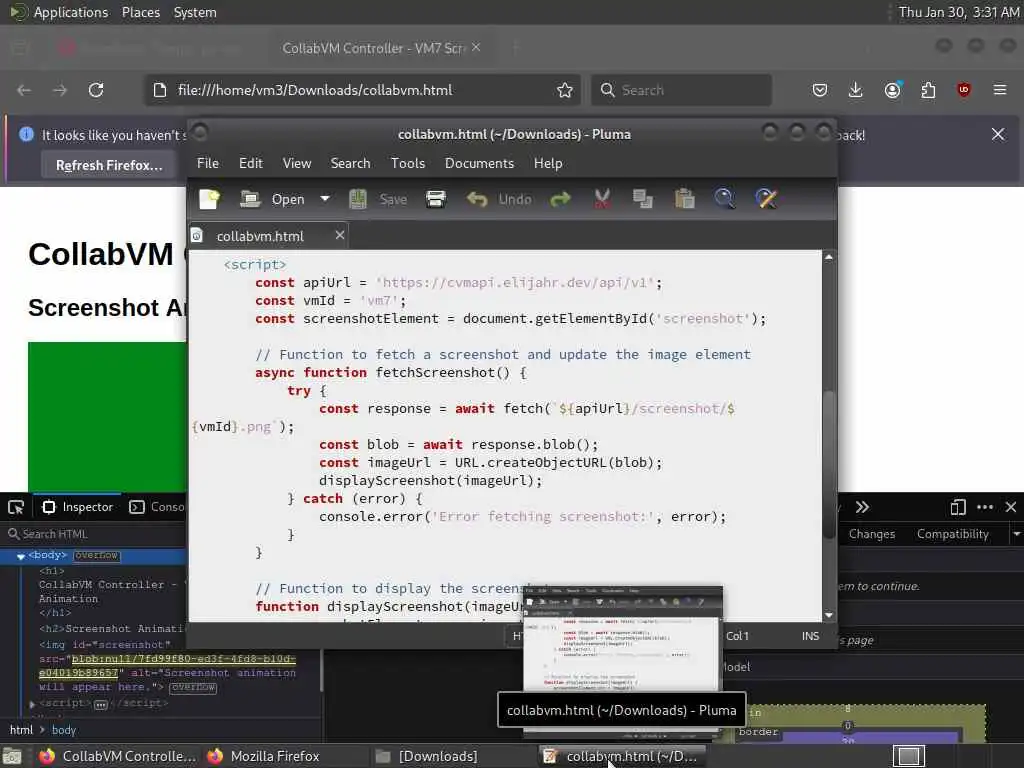Print the document using the printer icon
This screenshot has height=768, width=1024.
pos(436,199)
